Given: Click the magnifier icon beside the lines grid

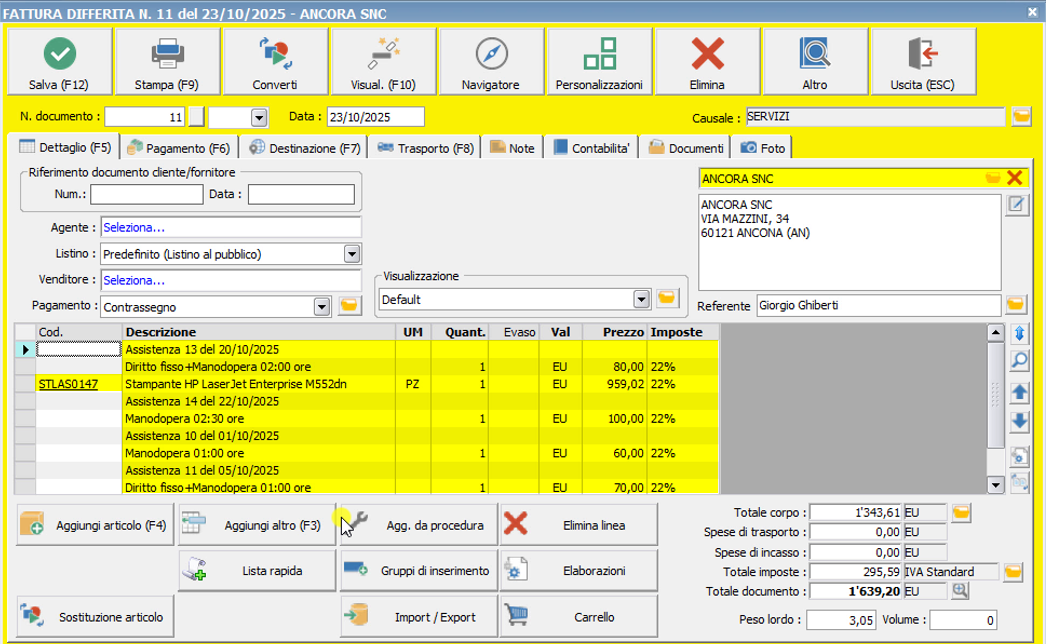Looking at the screenshot, I should point(1020,360).
